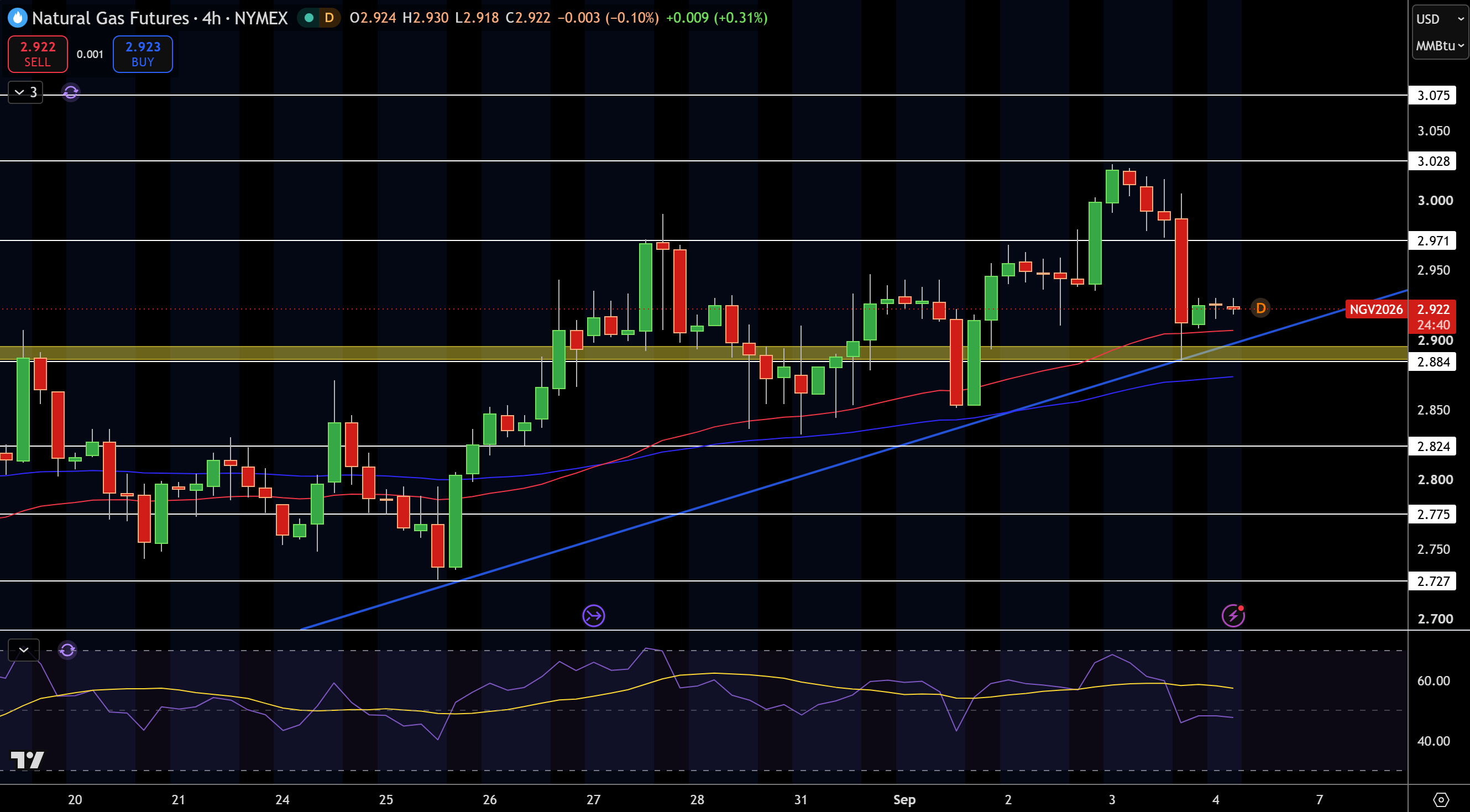Select the 2.727 horizontal line price label
The height and width of the screenshot is (812, 1470).
[x=1433, y=582]
